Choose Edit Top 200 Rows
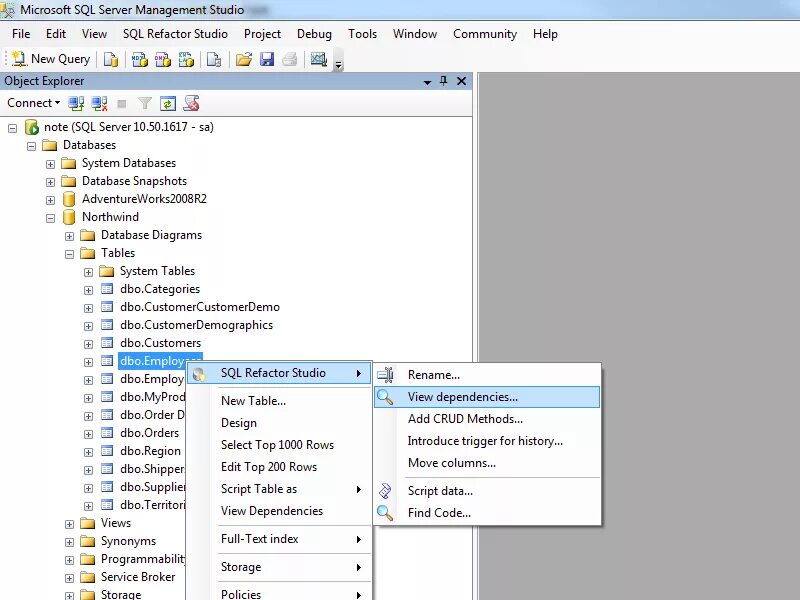The height and width of the screenshot is (600, 800). [279, 467]
